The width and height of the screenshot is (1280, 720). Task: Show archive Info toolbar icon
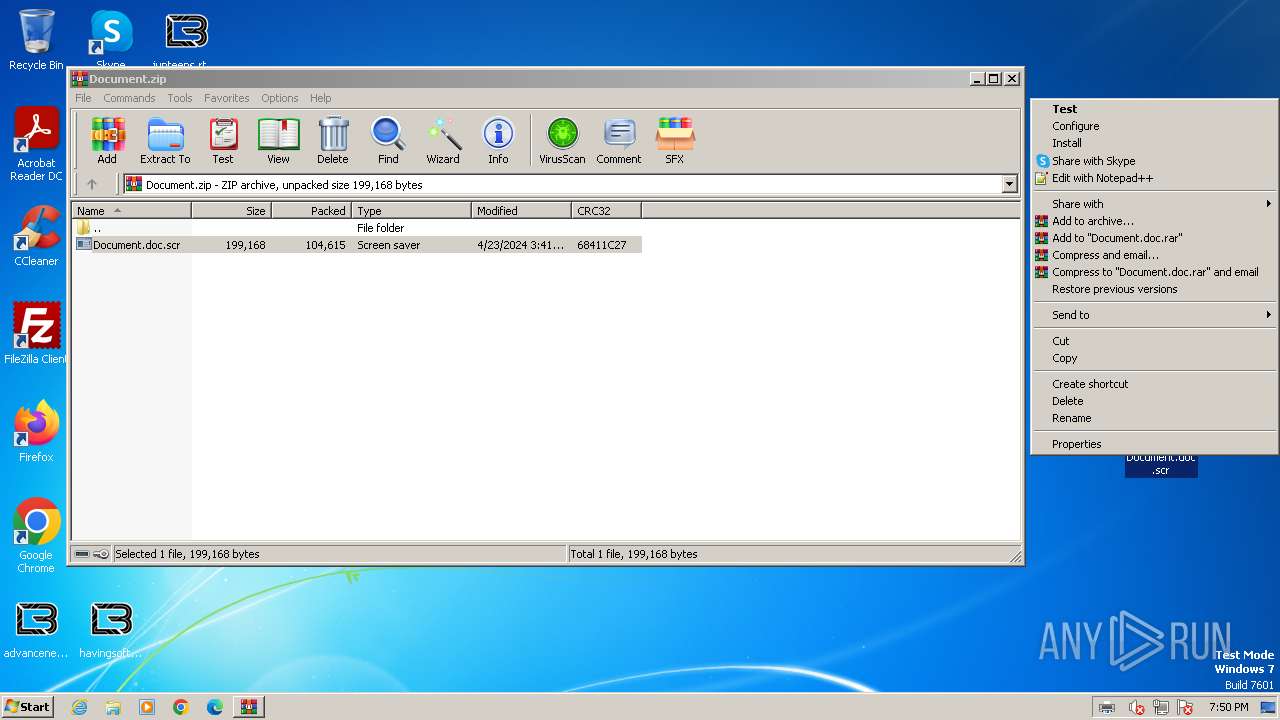pyautogui.click(x=498, y=140)
